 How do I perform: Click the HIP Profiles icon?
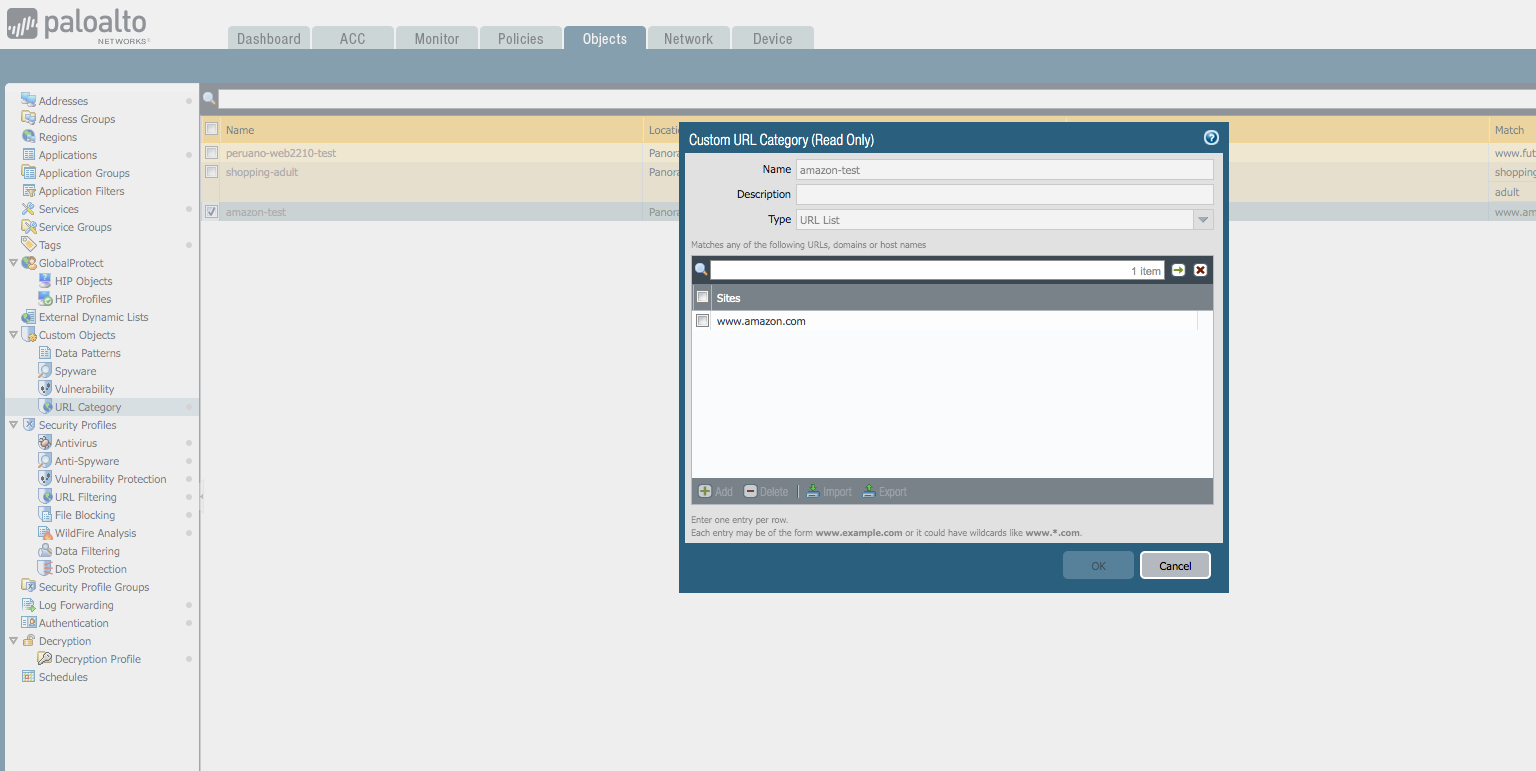tap(45, 298)
